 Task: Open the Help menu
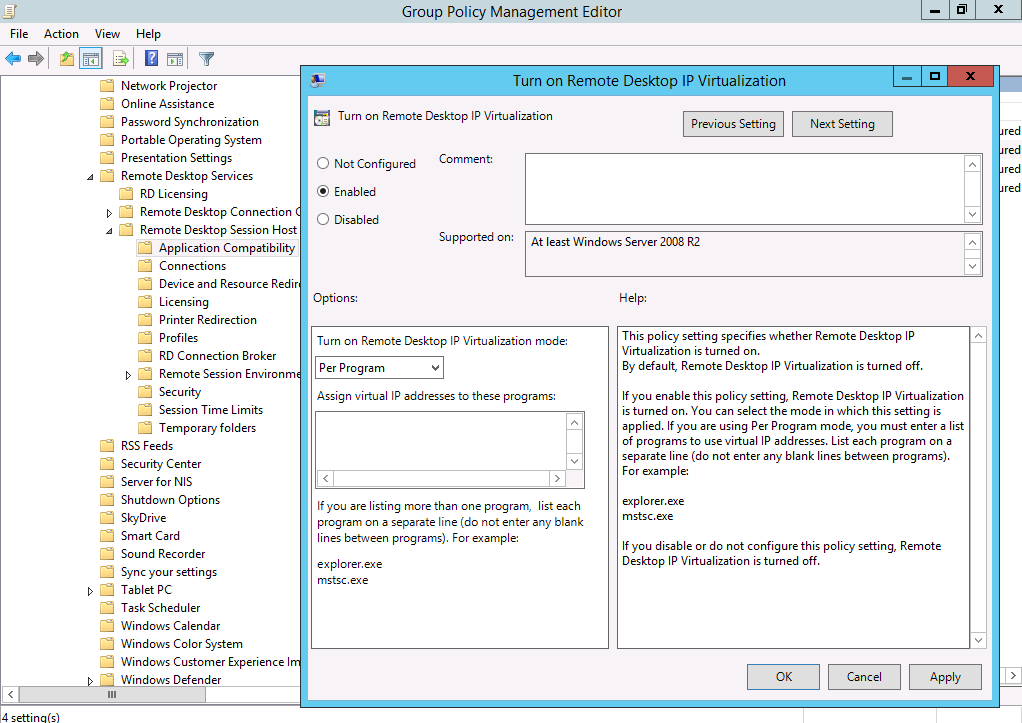tap(148, 34)
